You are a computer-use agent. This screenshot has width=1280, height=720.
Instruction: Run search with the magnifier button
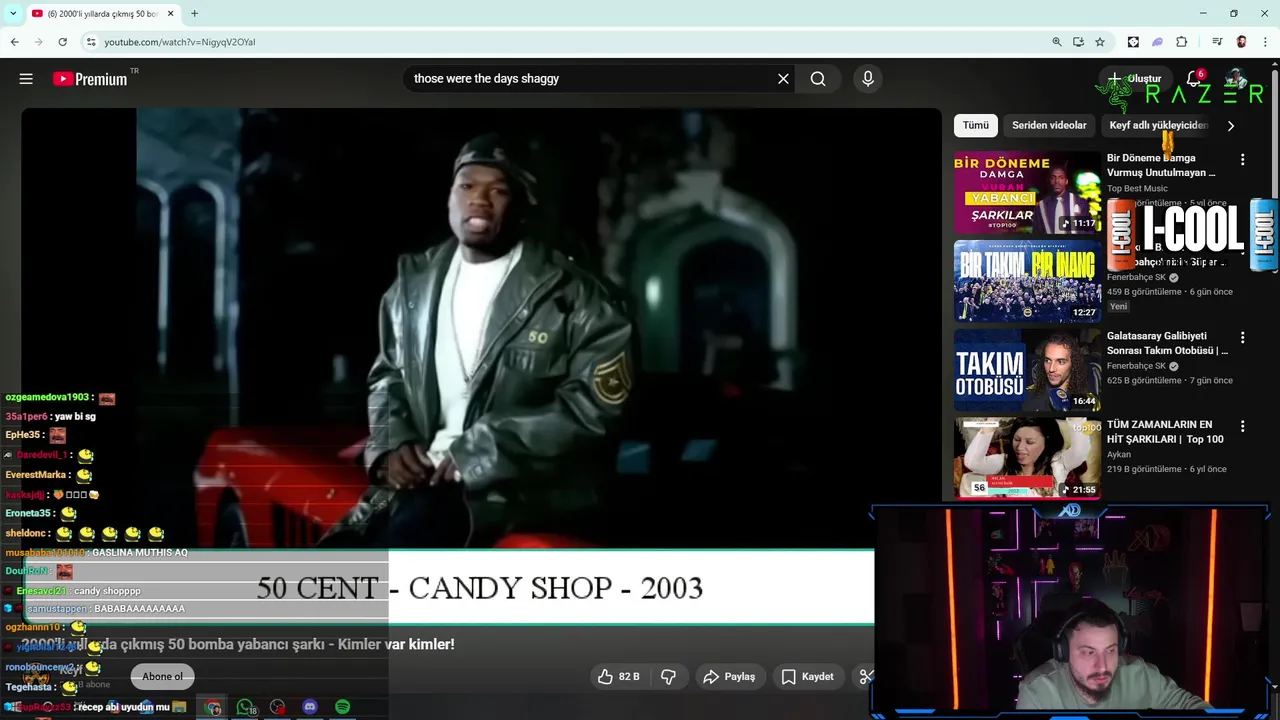pos(818,79)
